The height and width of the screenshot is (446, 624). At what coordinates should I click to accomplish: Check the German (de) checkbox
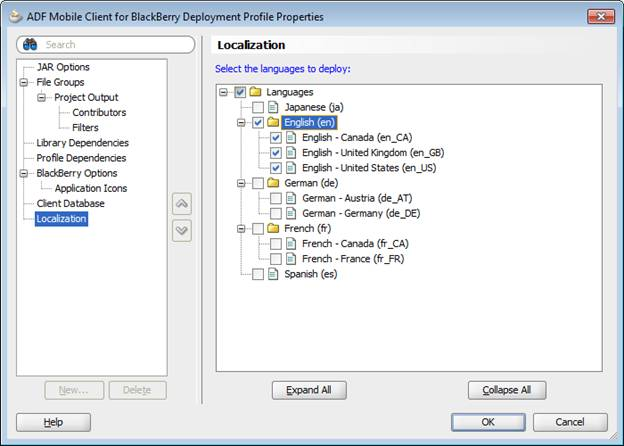[x=258, y=183]
